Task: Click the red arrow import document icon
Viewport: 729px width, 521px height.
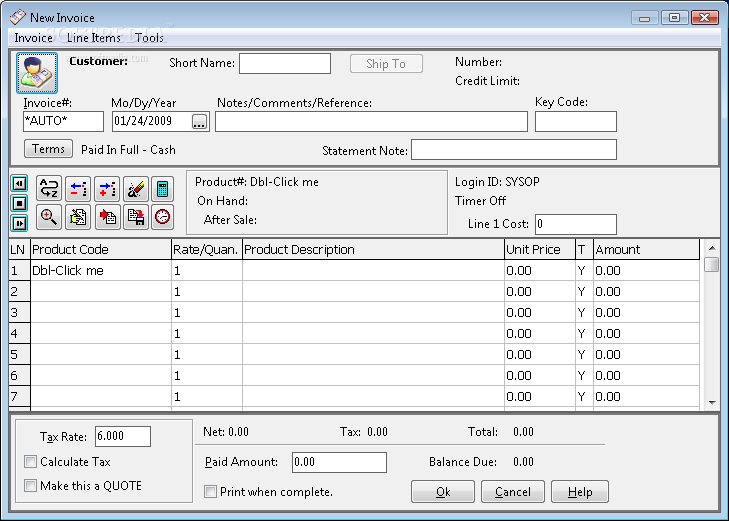Action: 107,217
